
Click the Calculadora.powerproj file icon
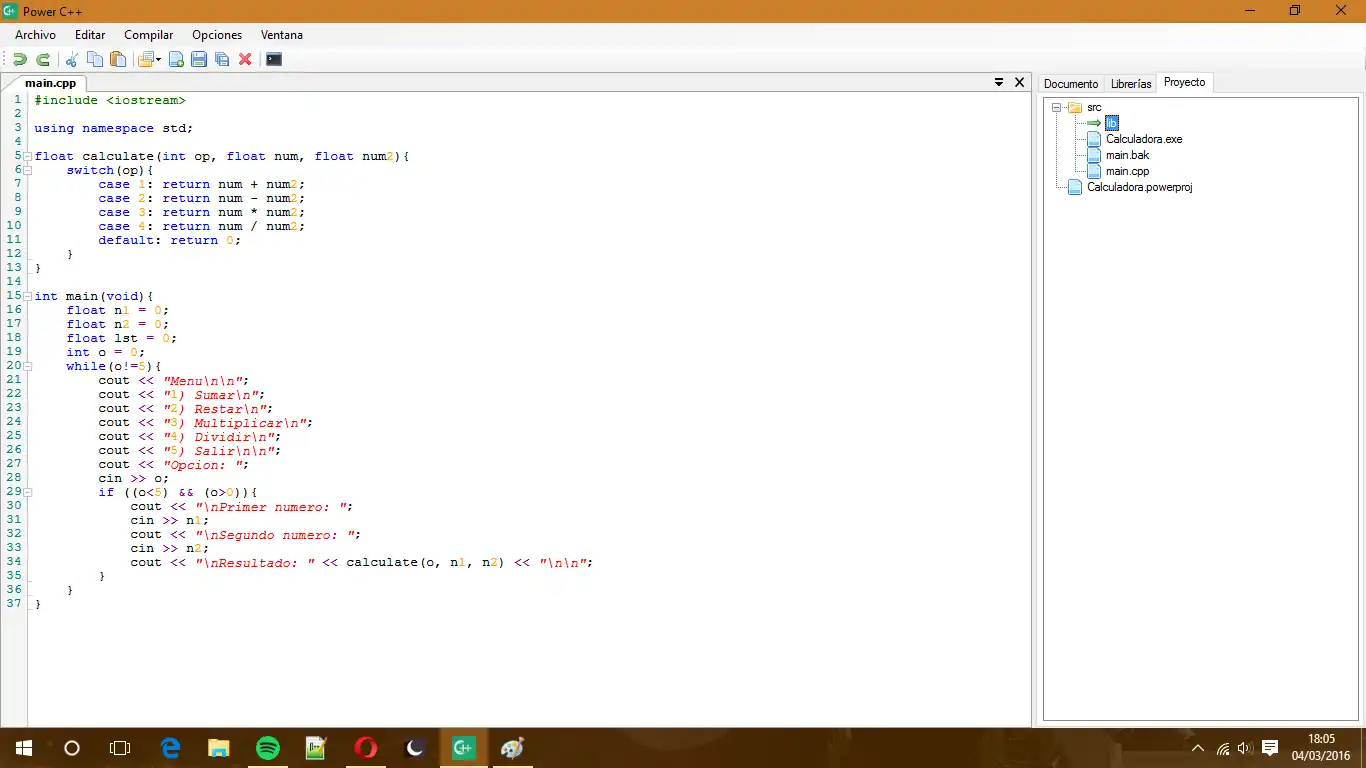coord(1075,187)
